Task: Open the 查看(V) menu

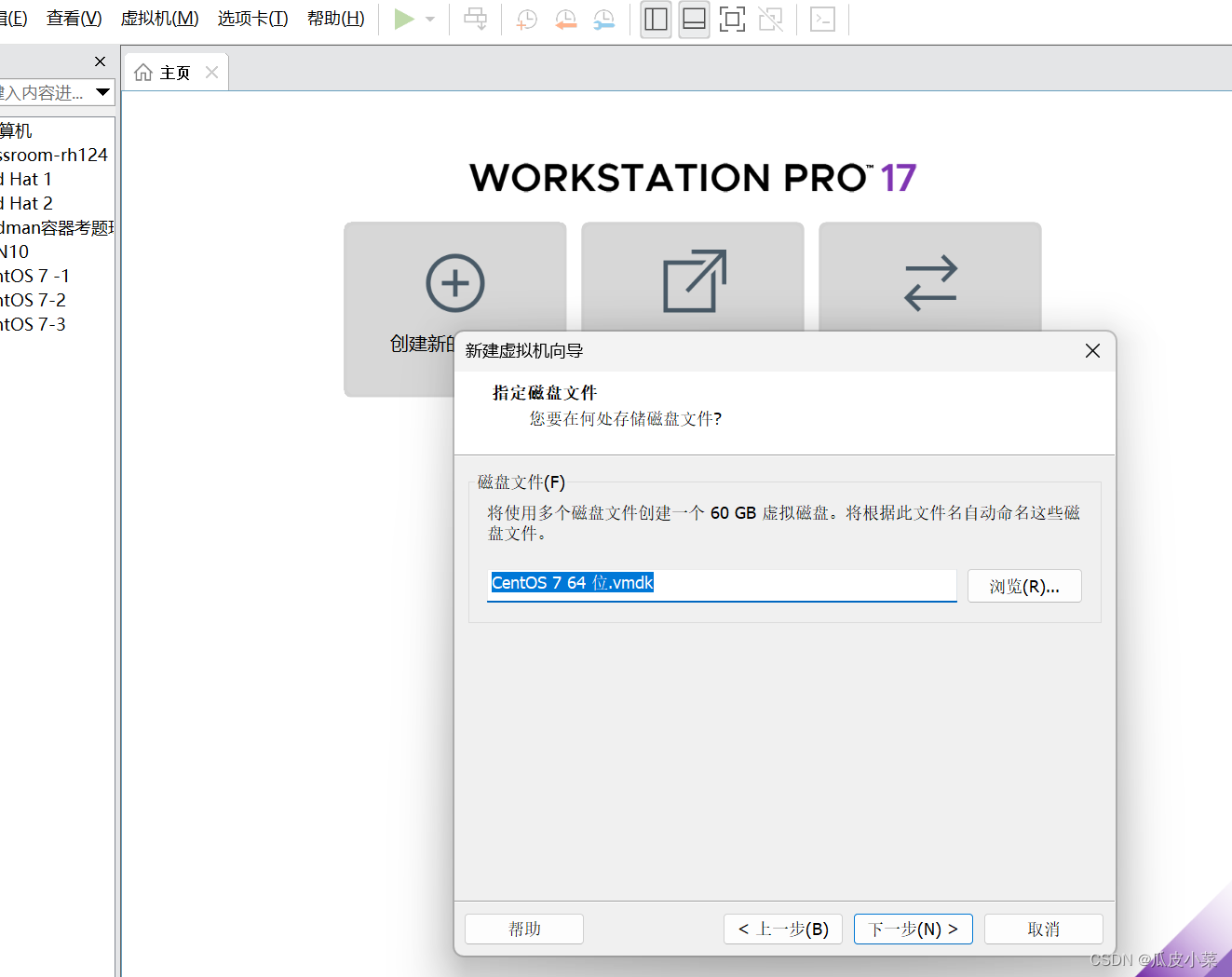Action: click(x=74, y=19)
